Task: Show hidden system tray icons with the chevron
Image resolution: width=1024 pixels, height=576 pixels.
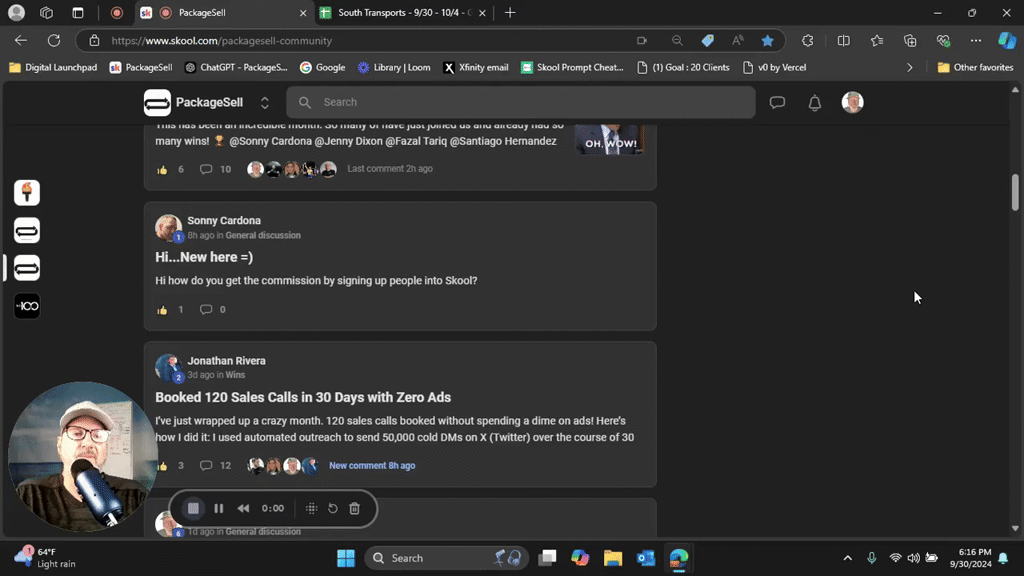Action: point(847,557)
